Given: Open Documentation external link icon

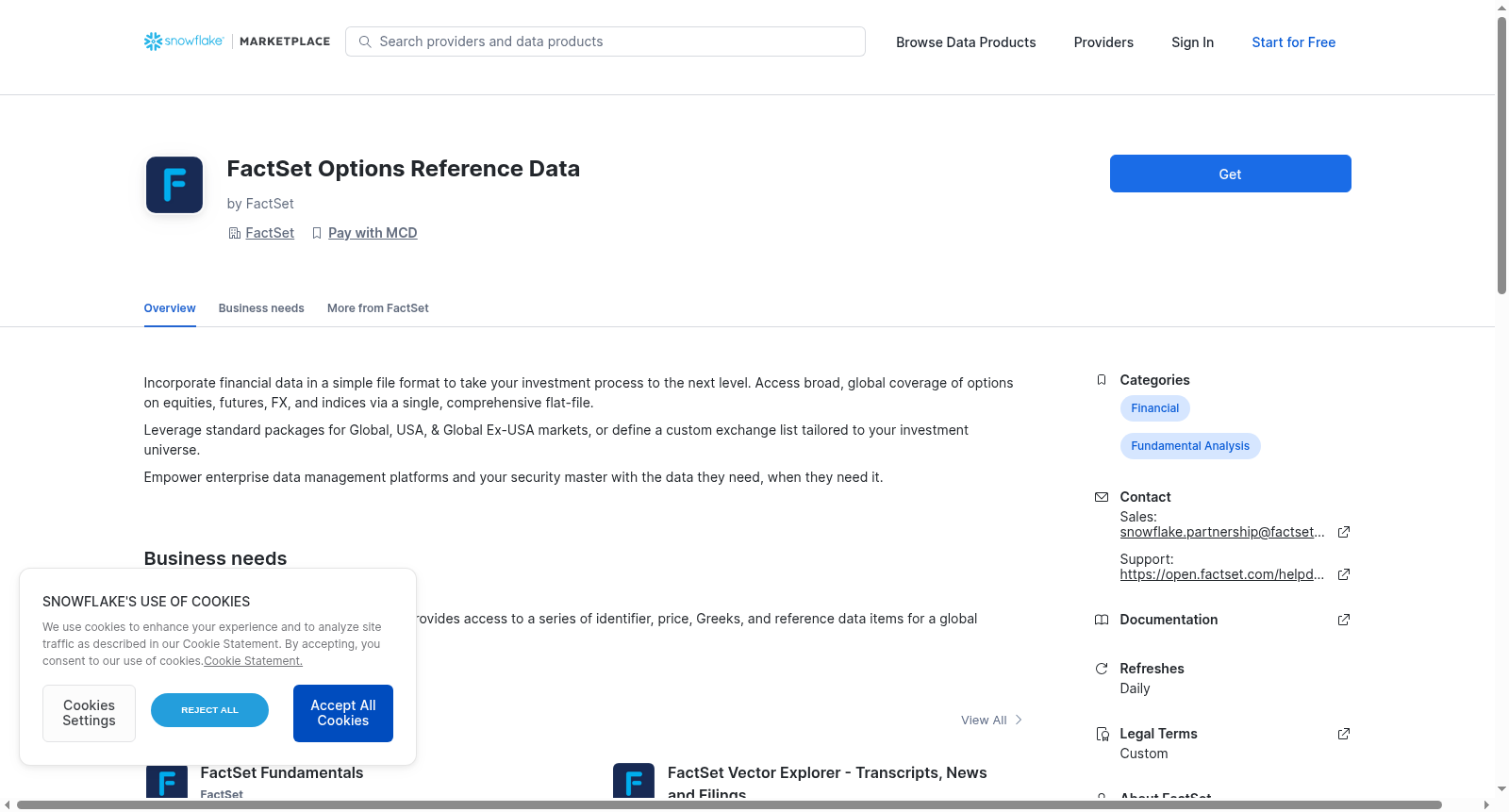Looking at the screenshot, I should (x=1344, y=620).
